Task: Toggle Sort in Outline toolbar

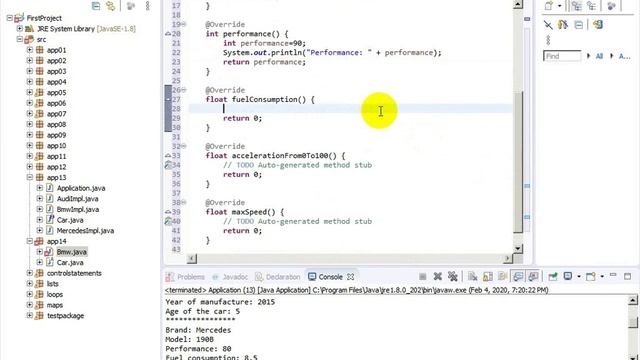Action: [x=548, y=25]
